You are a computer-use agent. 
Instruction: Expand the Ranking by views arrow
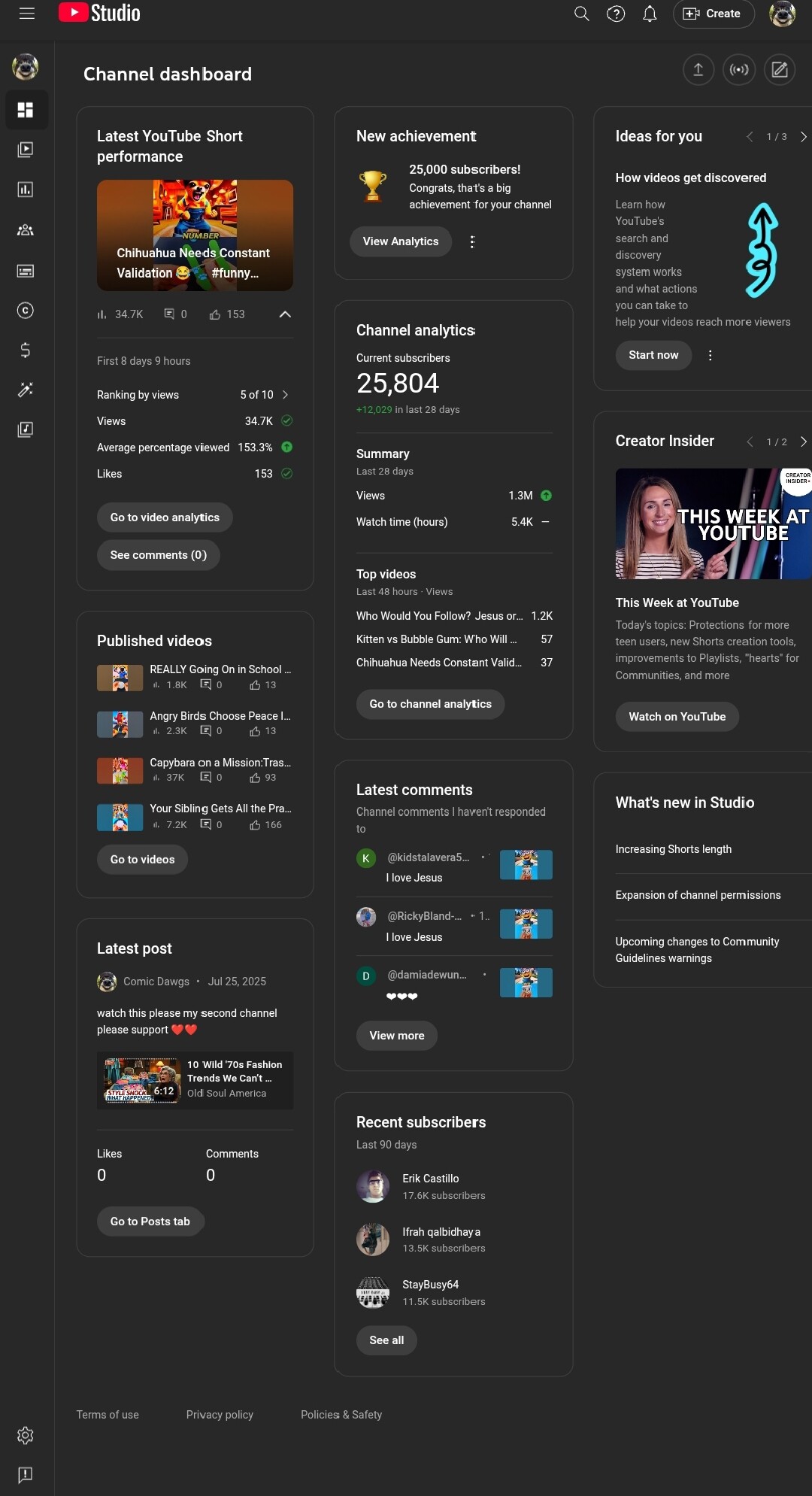285,395
